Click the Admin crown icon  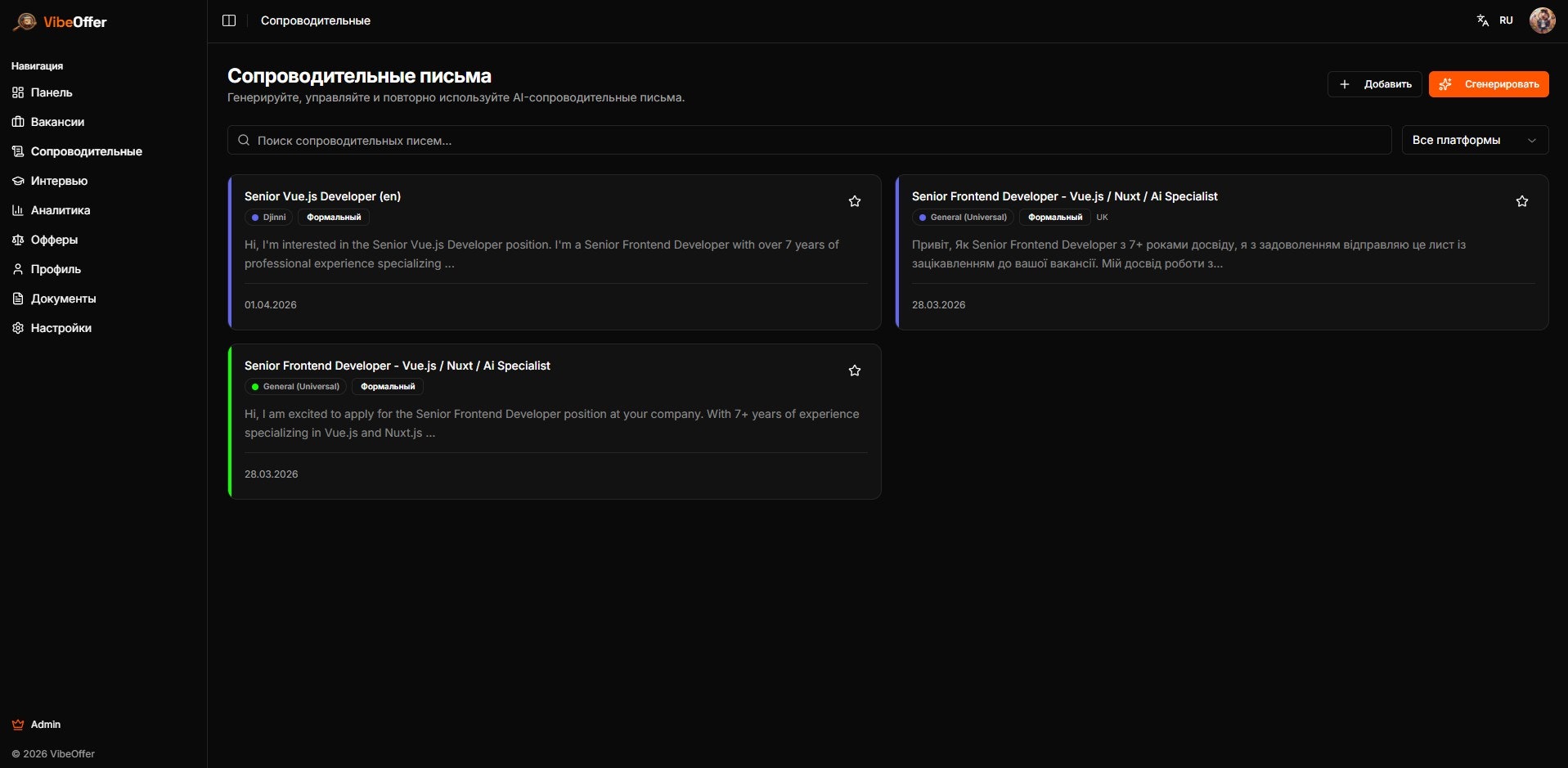point(18,725)
